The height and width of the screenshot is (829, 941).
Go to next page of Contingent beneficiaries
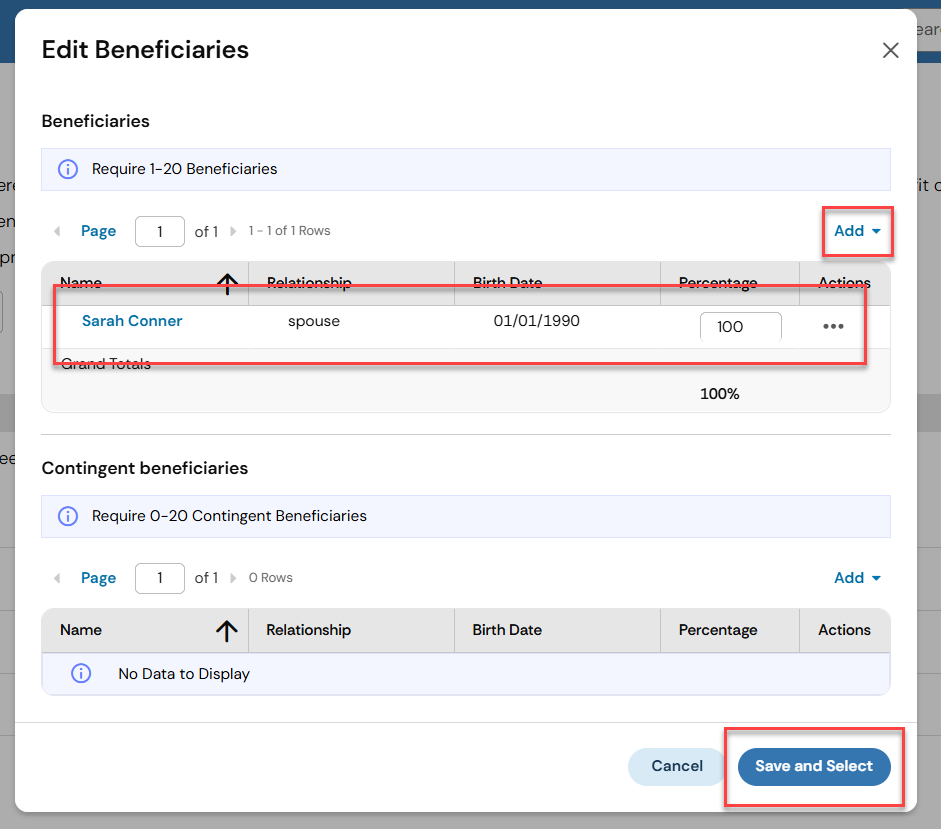[233, 578]
